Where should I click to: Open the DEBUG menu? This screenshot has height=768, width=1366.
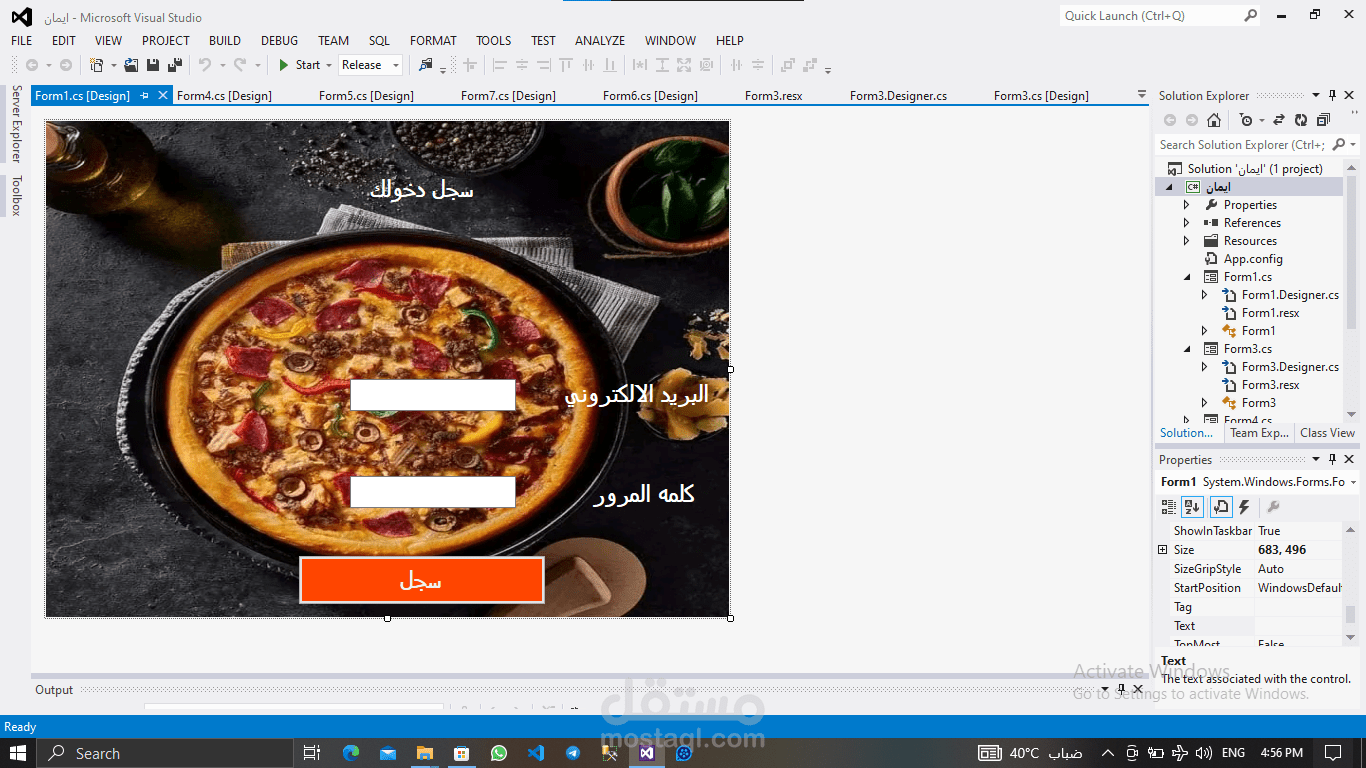[x=279, y=41]
